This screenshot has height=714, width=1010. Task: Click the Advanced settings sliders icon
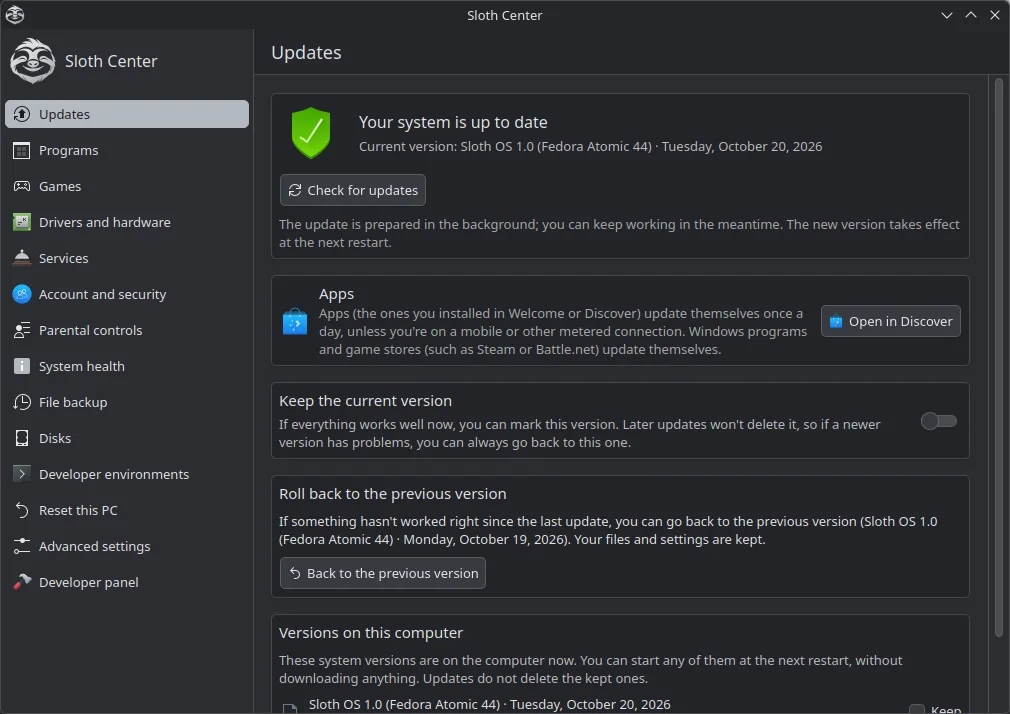[x=22, y=546]
